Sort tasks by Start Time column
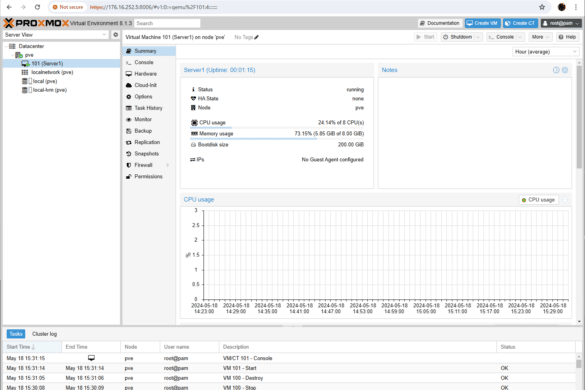 [32, 347]
